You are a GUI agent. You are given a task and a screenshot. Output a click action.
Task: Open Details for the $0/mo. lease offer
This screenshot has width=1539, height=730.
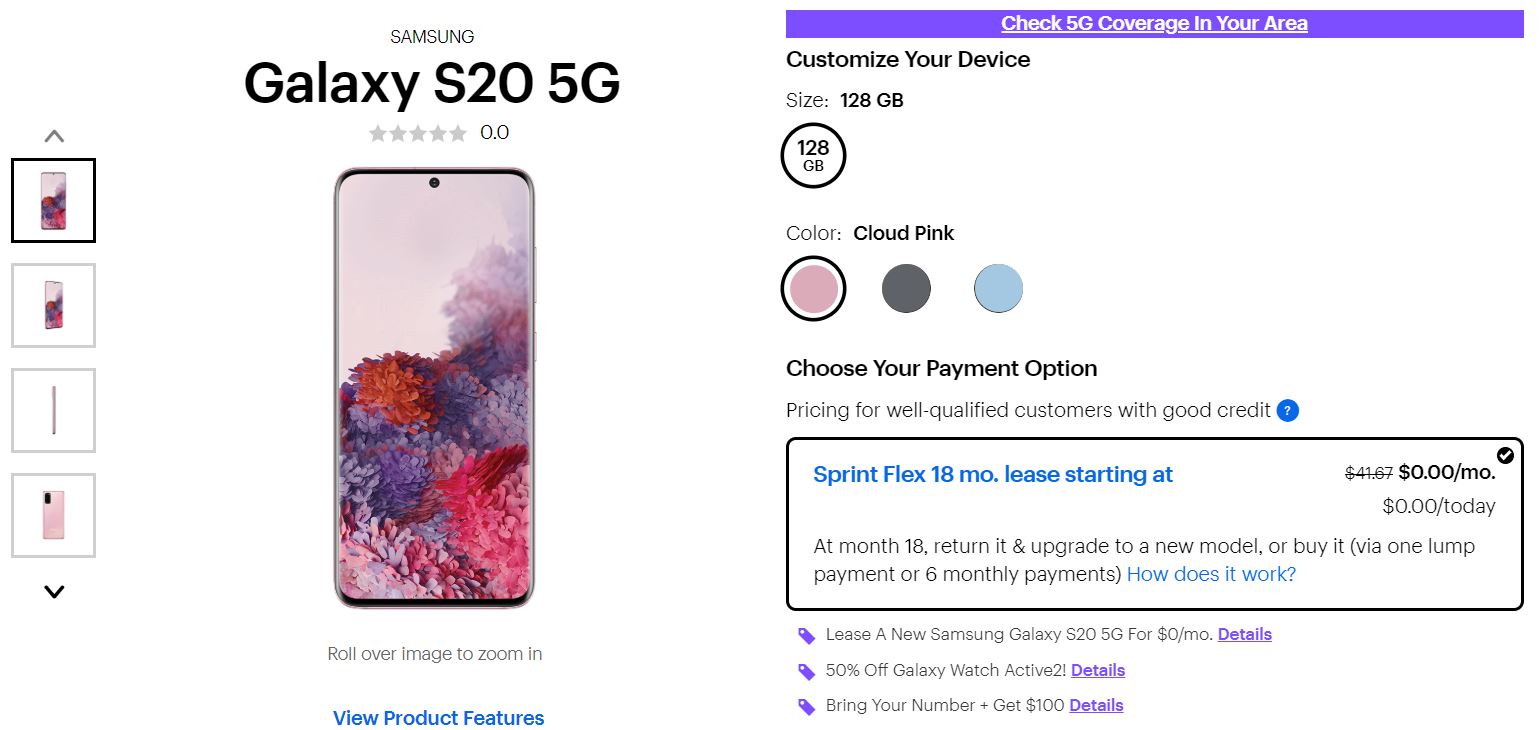1244,634
